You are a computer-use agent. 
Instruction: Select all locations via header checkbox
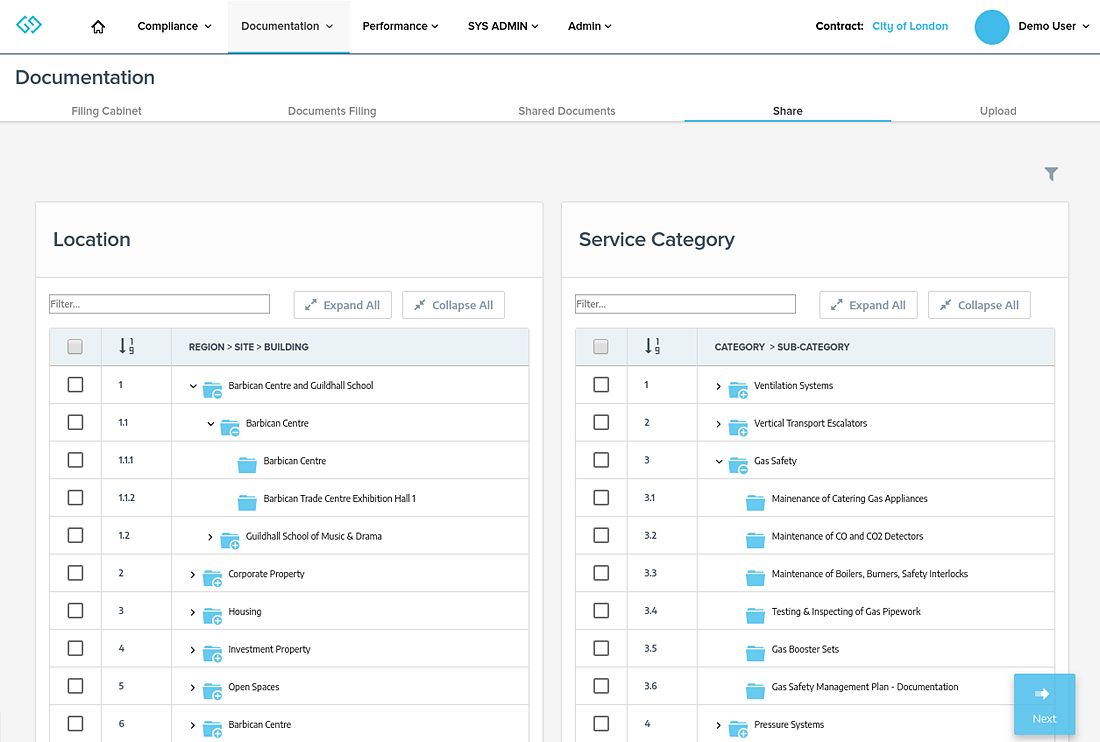coord(75,347)
